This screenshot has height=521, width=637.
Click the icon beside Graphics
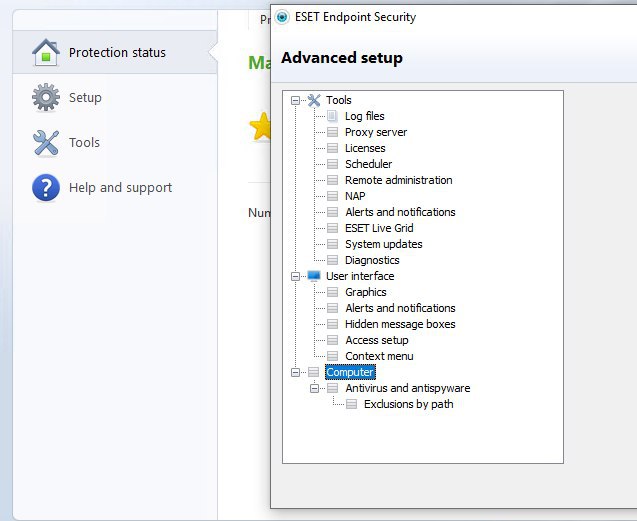pos(332,292)
